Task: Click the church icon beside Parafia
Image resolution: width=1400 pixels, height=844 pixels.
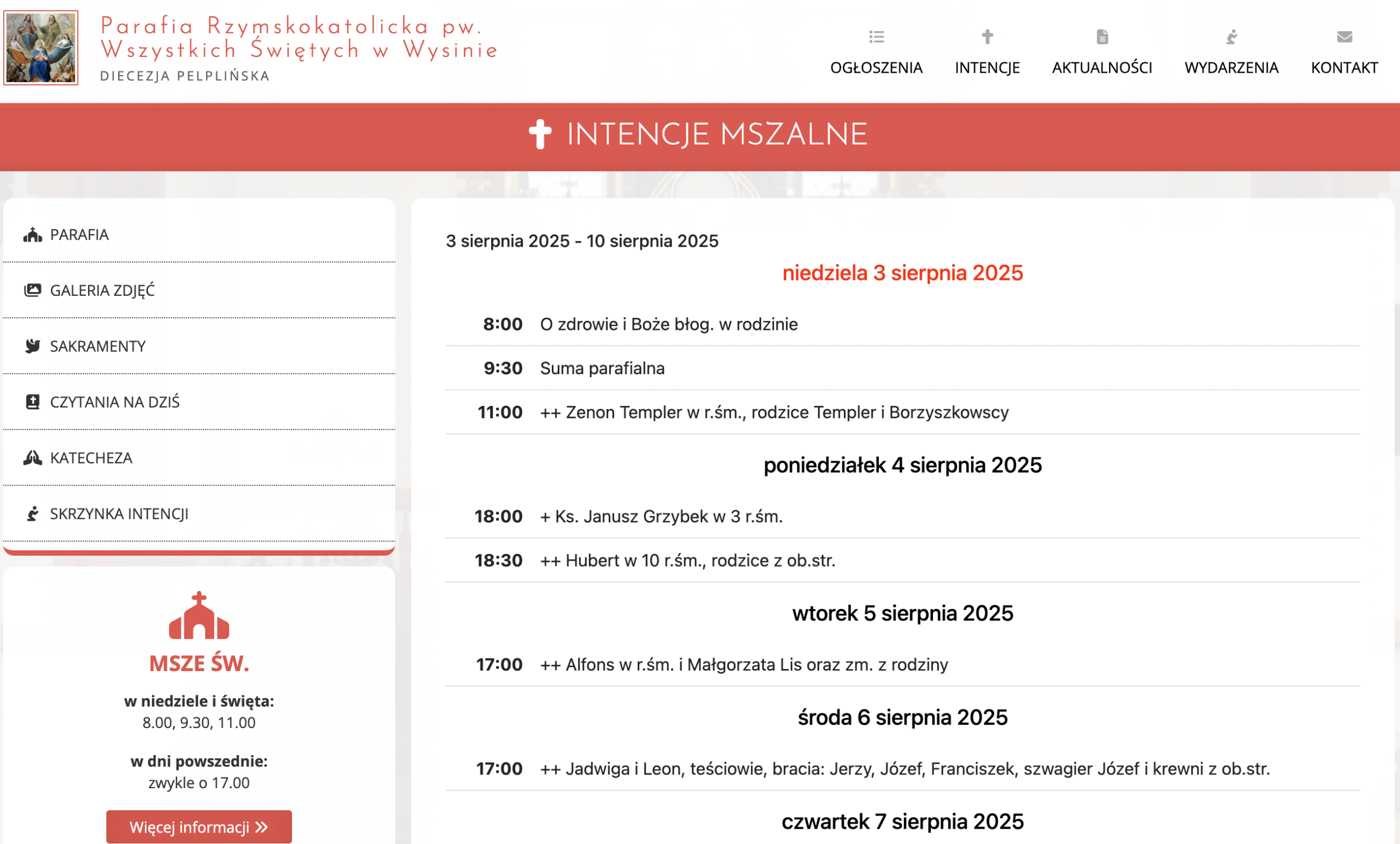Action: tap(32, 235)
